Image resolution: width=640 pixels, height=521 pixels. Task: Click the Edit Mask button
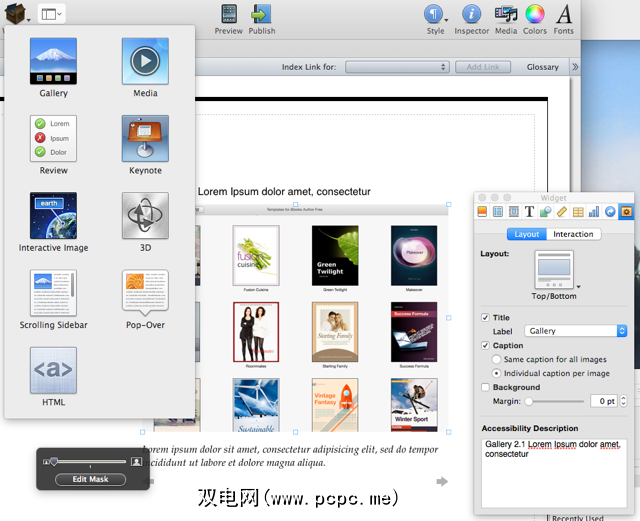[91, 479]
